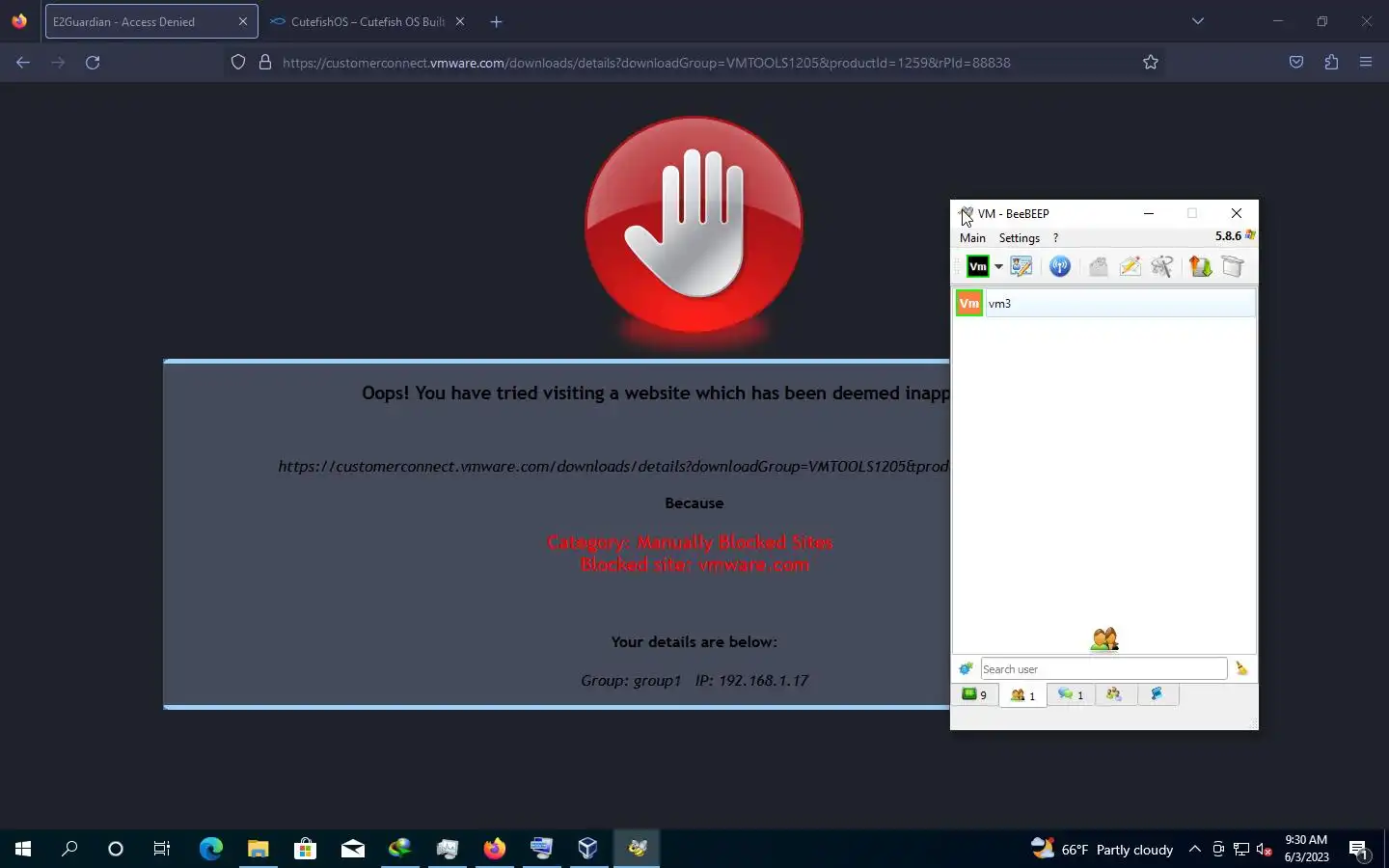Open the Firefox extensions puzzle icon
Viewport: 1389px width, 868px height.
tap(1331, 62)
